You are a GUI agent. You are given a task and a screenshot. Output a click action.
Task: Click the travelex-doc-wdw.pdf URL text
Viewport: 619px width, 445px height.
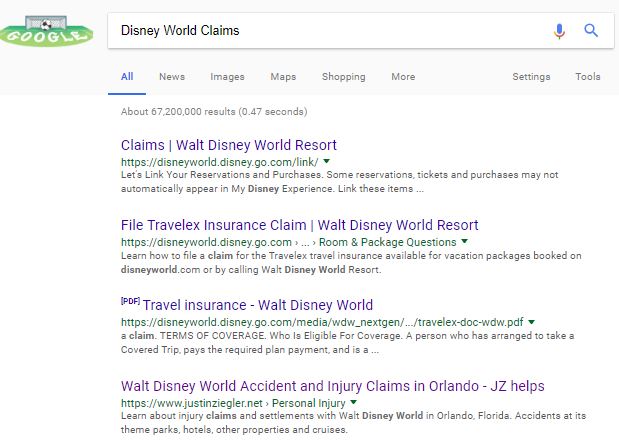(322, 322)
